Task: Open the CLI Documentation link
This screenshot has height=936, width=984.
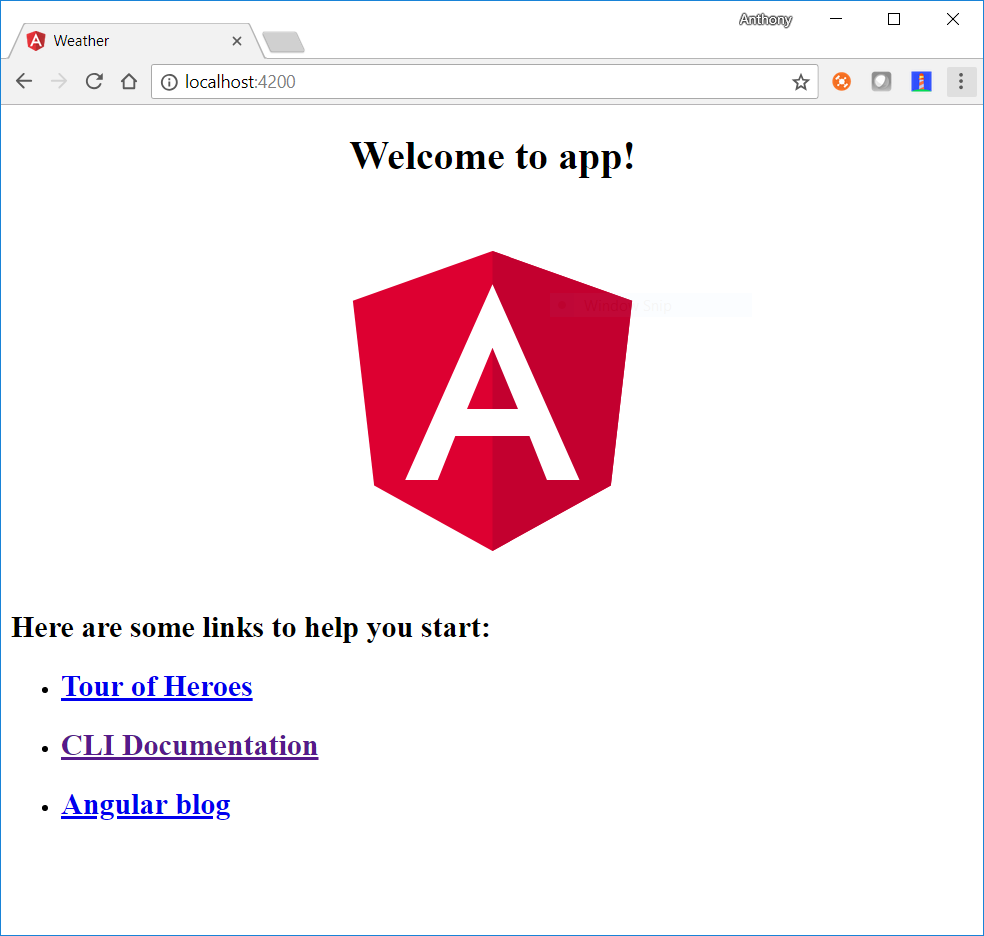Action: tap(190, 745)
